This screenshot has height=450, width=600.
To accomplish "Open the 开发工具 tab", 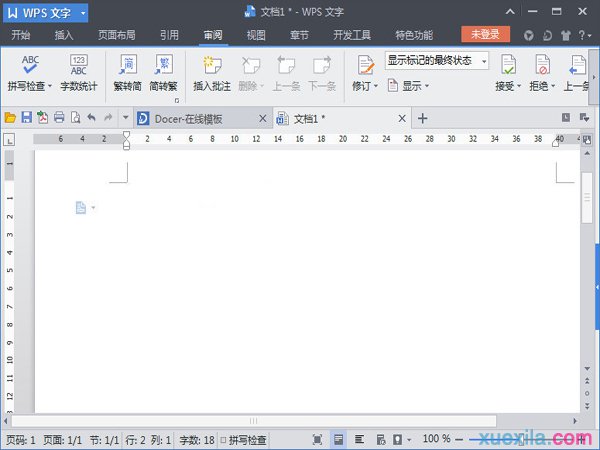I will 352,35.
